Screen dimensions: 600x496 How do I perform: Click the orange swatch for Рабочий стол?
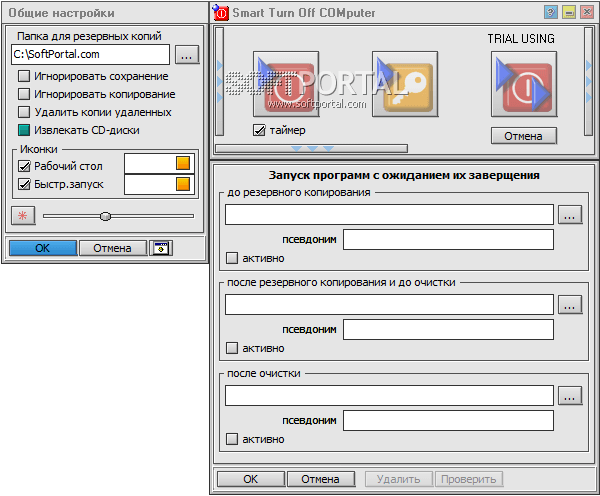[183, 163]
